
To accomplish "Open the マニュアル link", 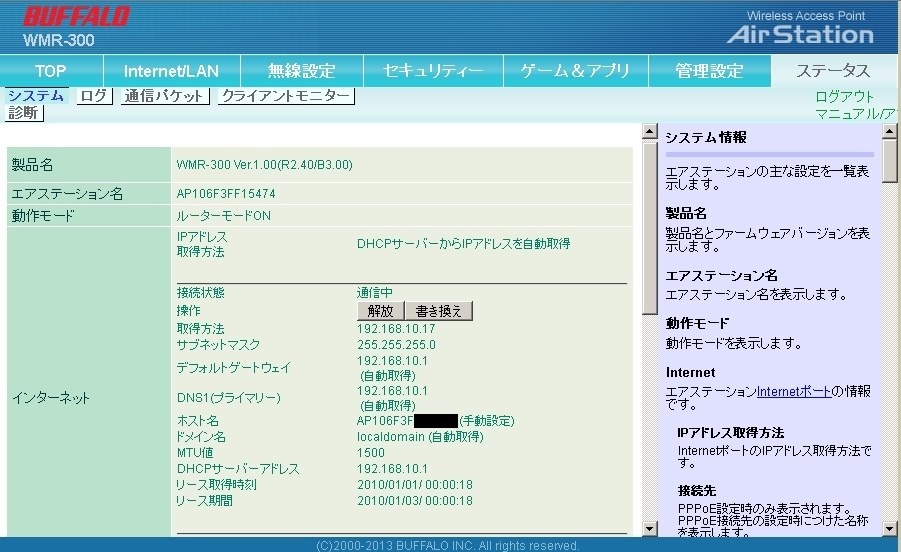I will 856,114.
